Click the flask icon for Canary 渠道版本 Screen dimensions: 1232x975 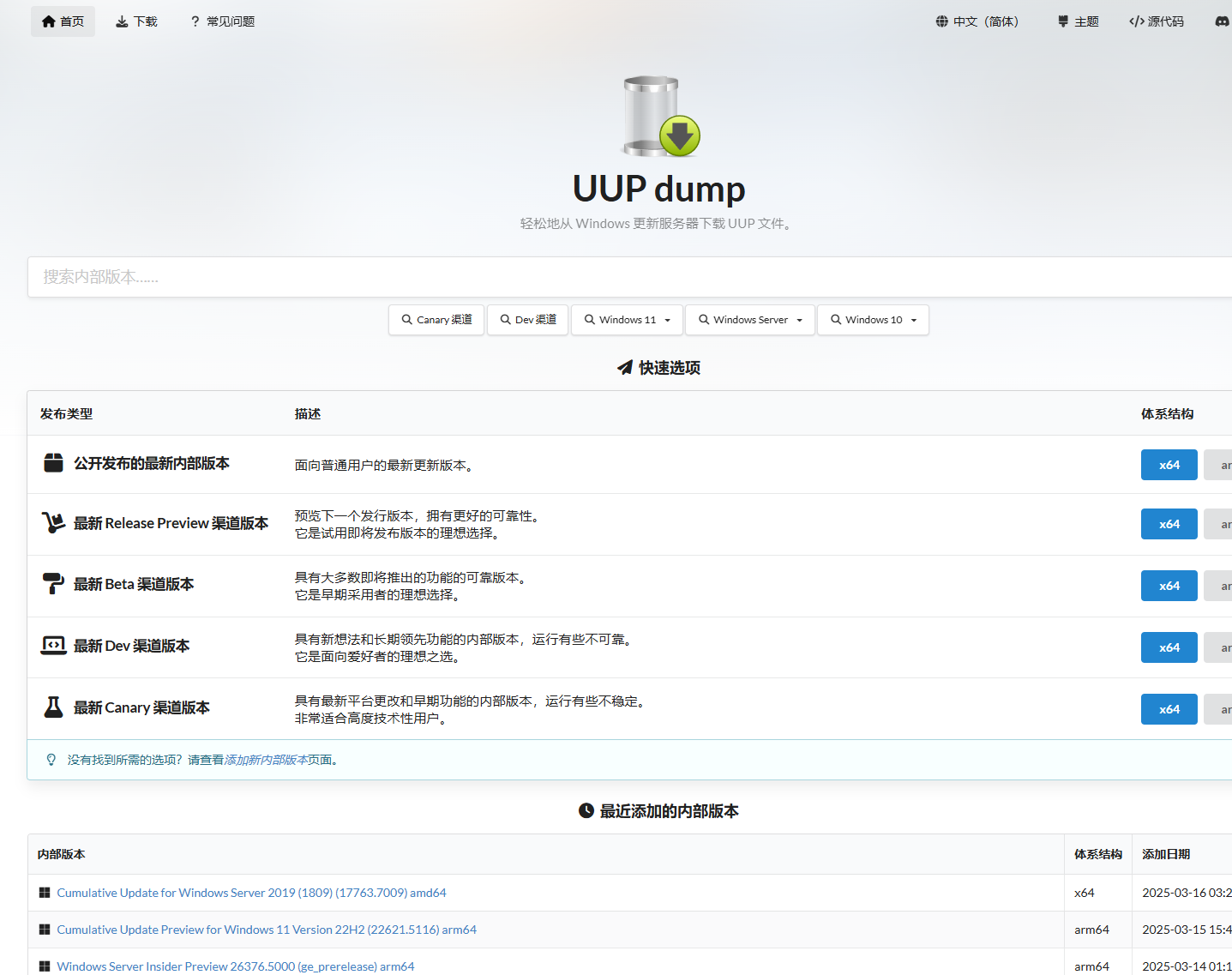point(53,707)
